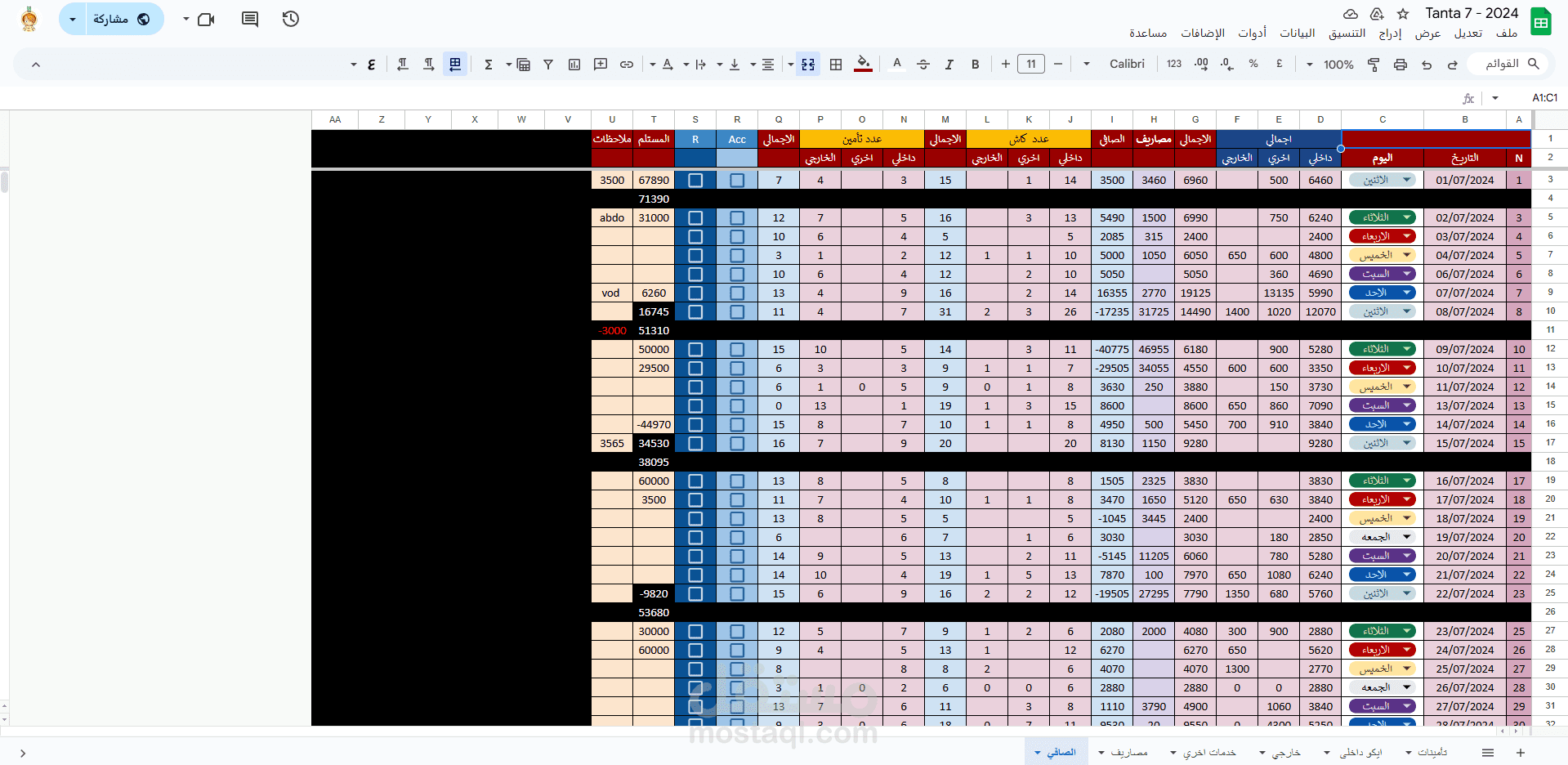This screenshot has height=765, width=1568.
Task: Create a filter funnel icon
Action: tap(548, 64)
